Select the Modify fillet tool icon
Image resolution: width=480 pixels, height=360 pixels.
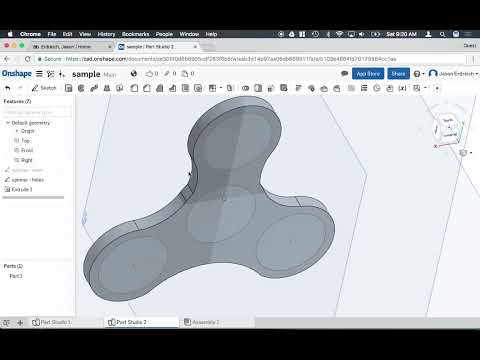coord(298,88)
